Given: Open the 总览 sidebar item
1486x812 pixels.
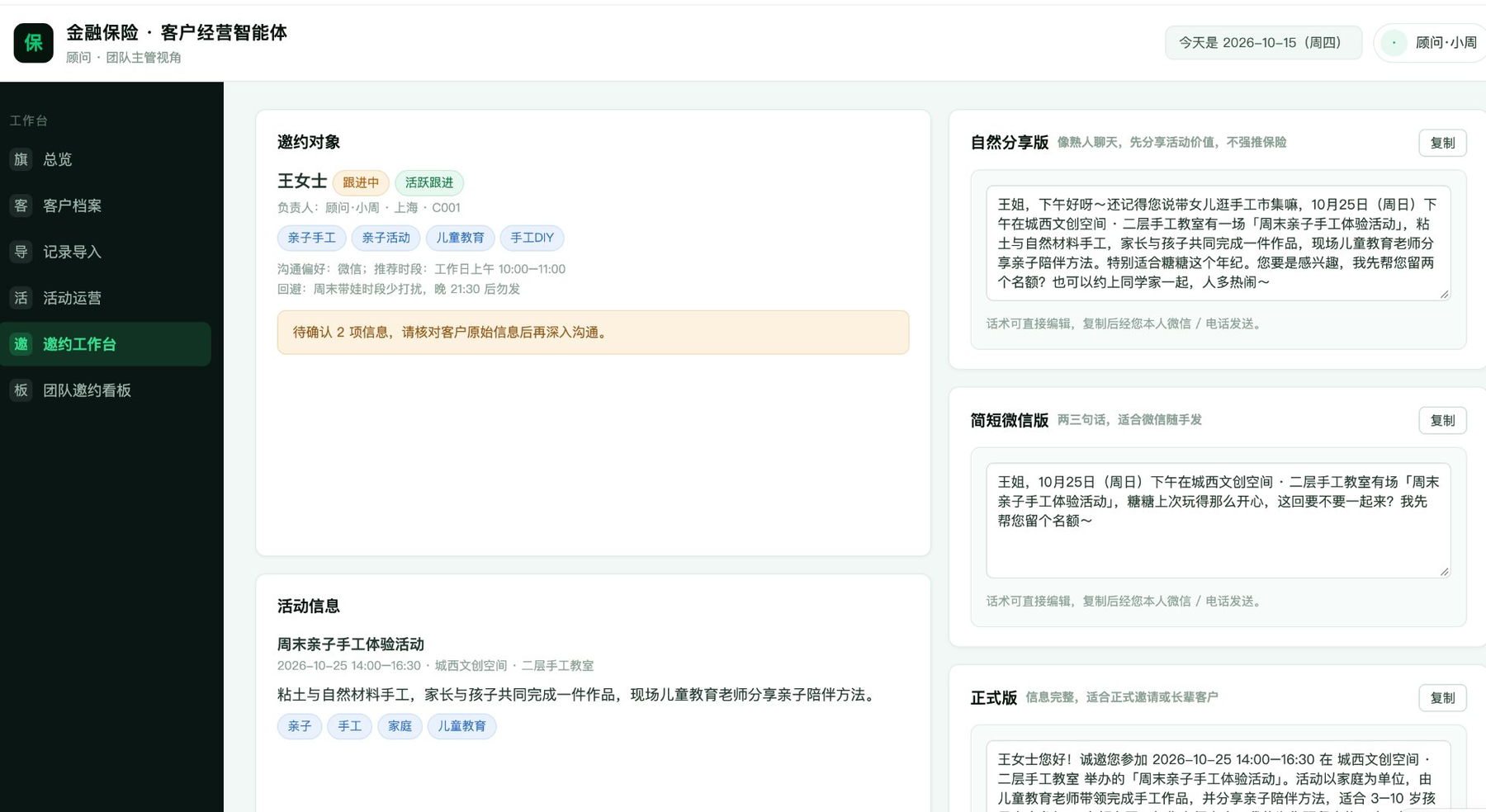Looking at the screenshot, I should [x=106, y=159].
